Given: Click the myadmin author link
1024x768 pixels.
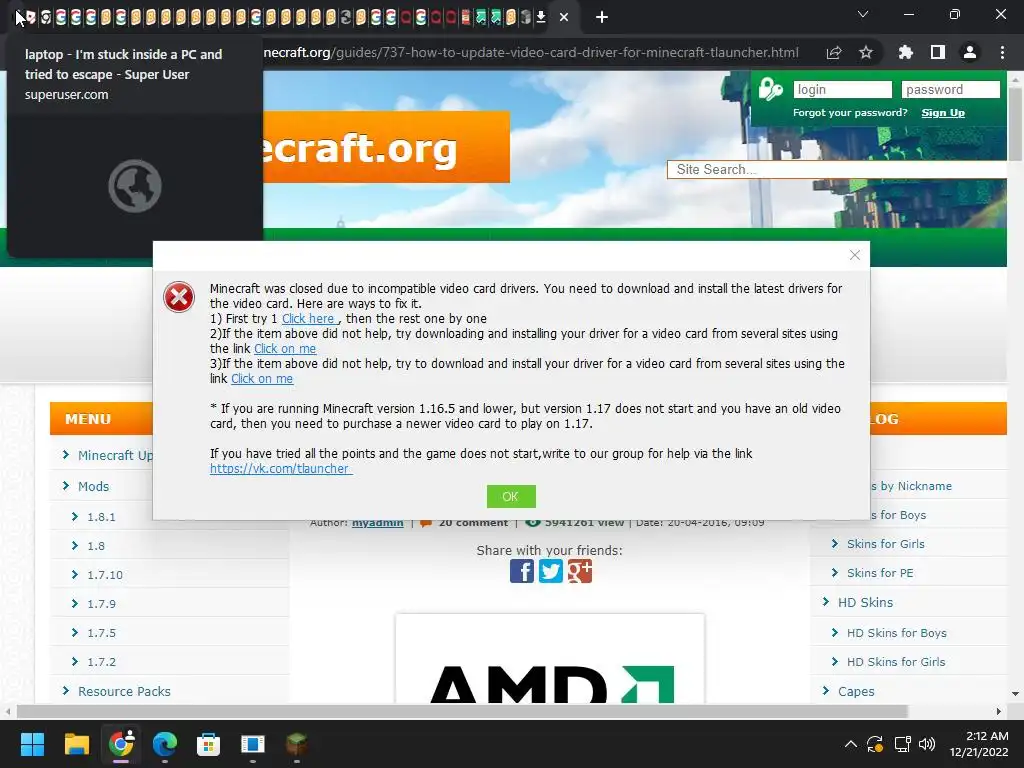Looking at the screenshot, I should (377, 522).
